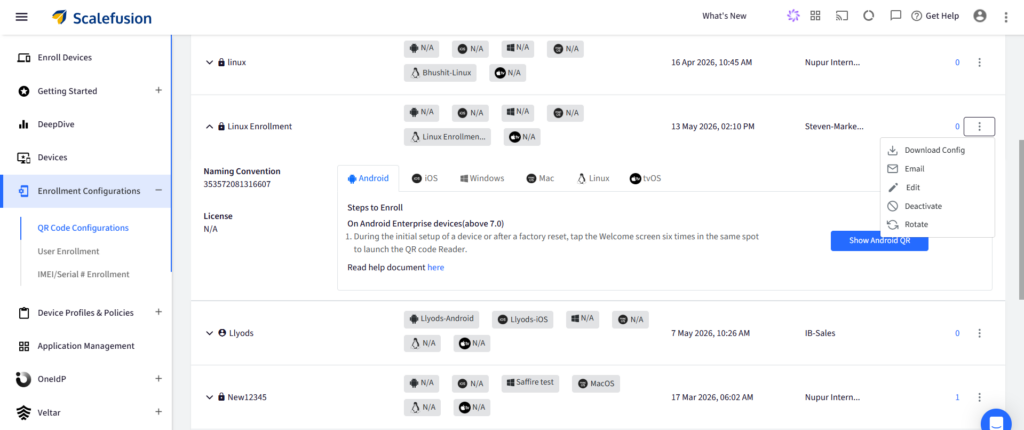Expand Device Profiles & Policies section
Screen dimensions: 1024x430
point(158,312)
